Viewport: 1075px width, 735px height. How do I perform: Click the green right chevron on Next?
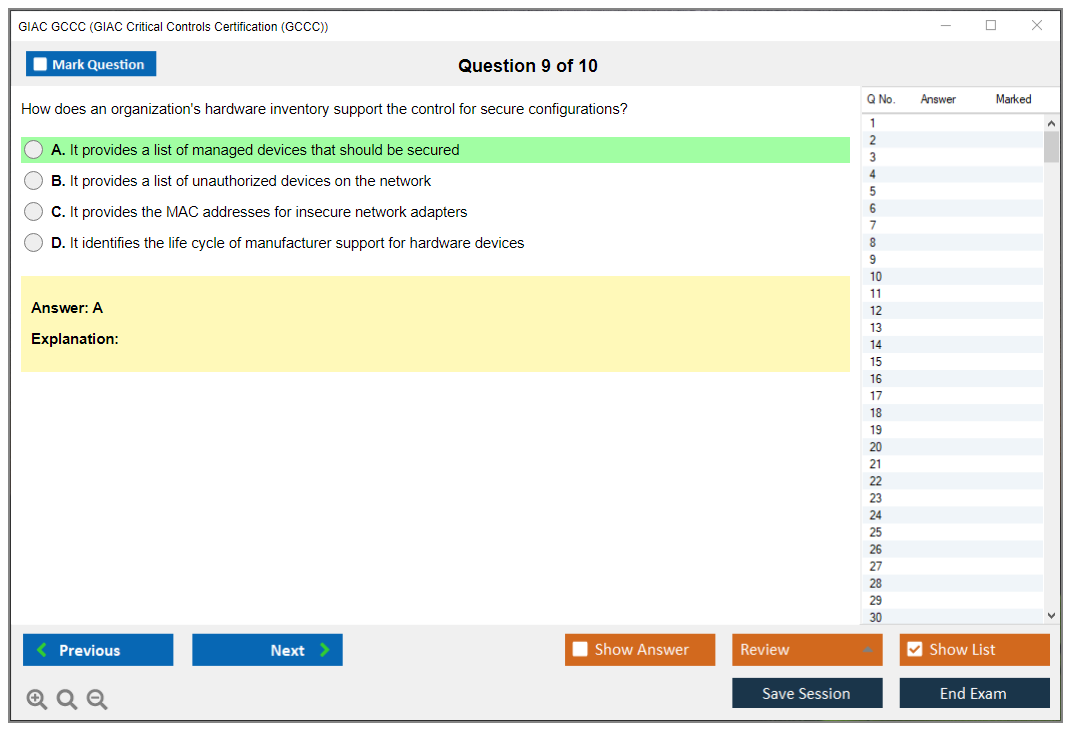click(x=324, y=650)
